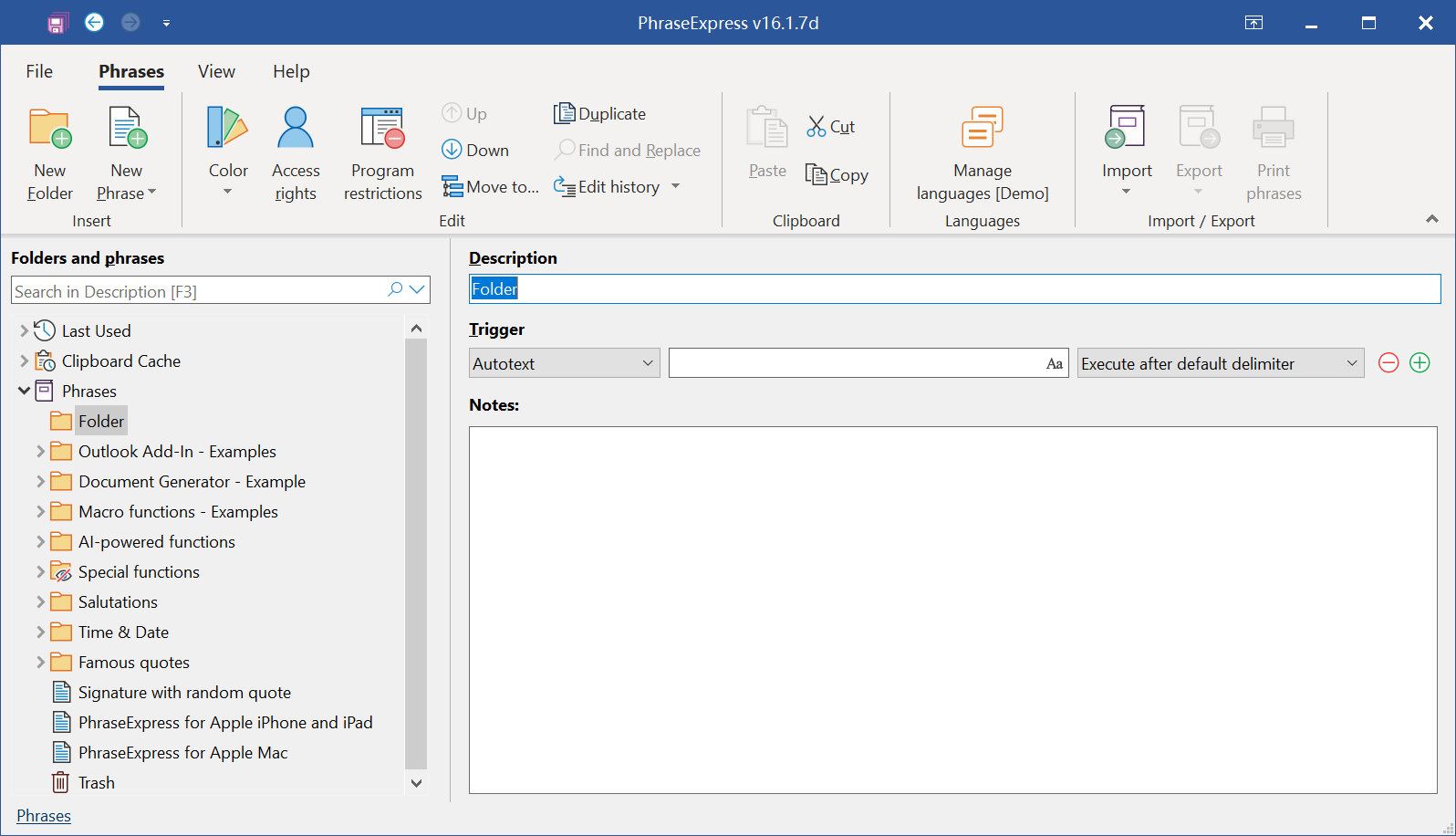The height and width of the screenshot is (836, 1456).
Task: Open the New Phrase dropdown arrow
Action: tap(151, 193)
